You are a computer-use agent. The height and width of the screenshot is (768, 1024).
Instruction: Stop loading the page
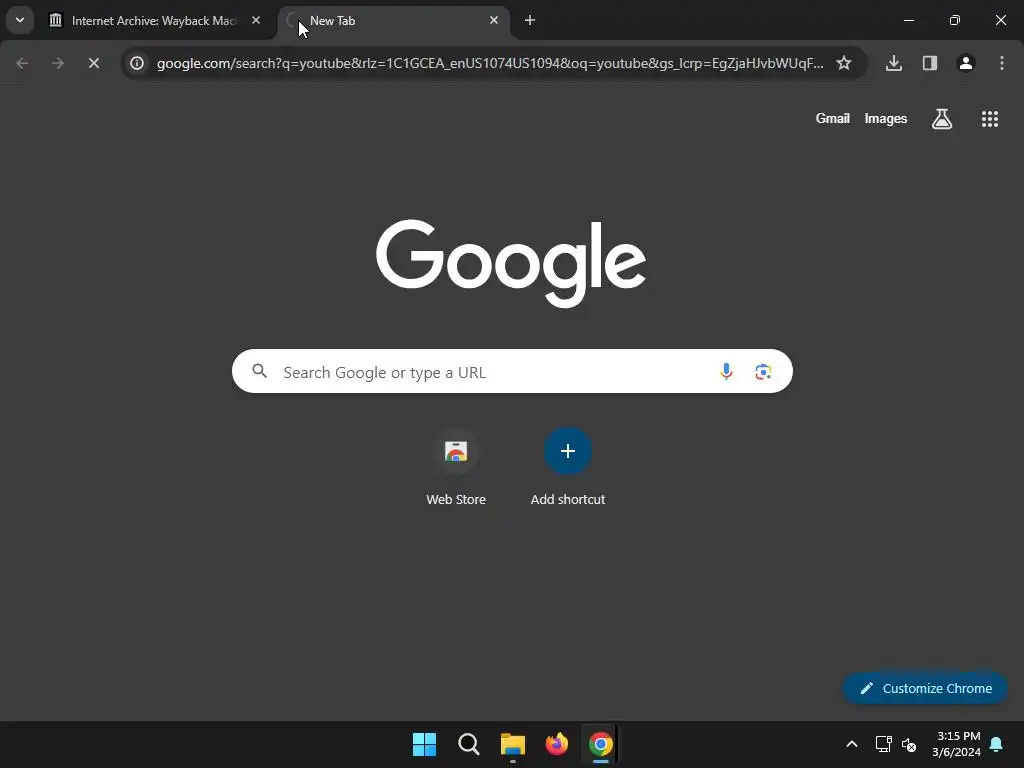(94, 63)
